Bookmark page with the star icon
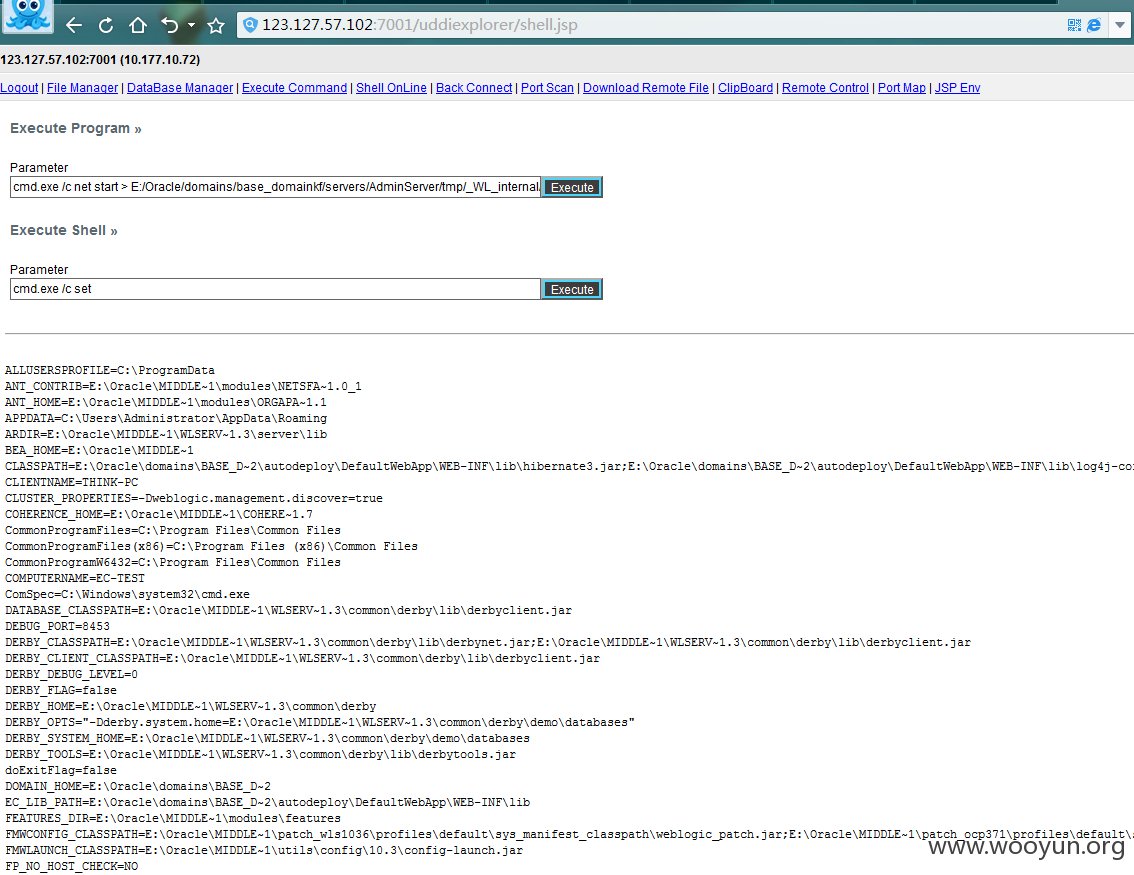Image resolution: width=1134 pixels, height=875 pixels. point(216,26)
